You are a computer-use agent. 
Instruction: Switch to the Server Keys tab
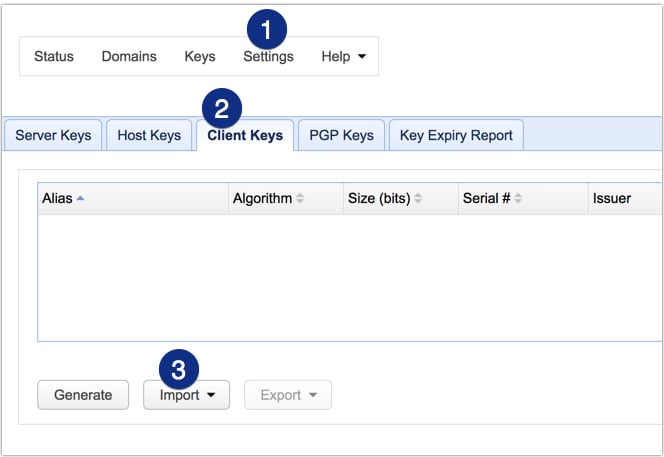[x=53, y=136]
